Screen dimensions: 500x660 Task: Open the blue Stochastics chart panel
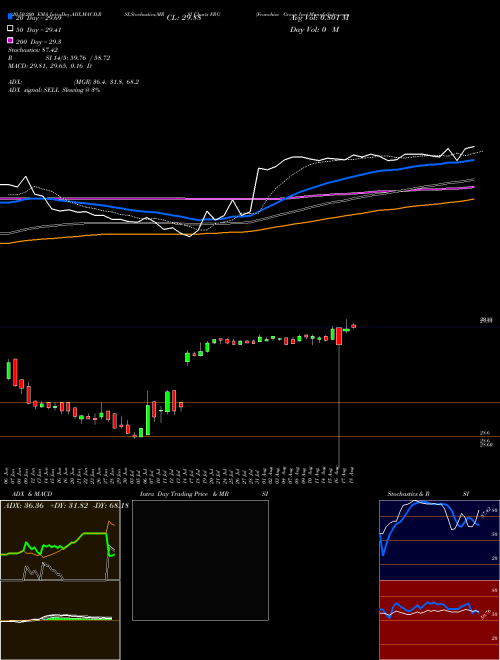coord(439,540)
